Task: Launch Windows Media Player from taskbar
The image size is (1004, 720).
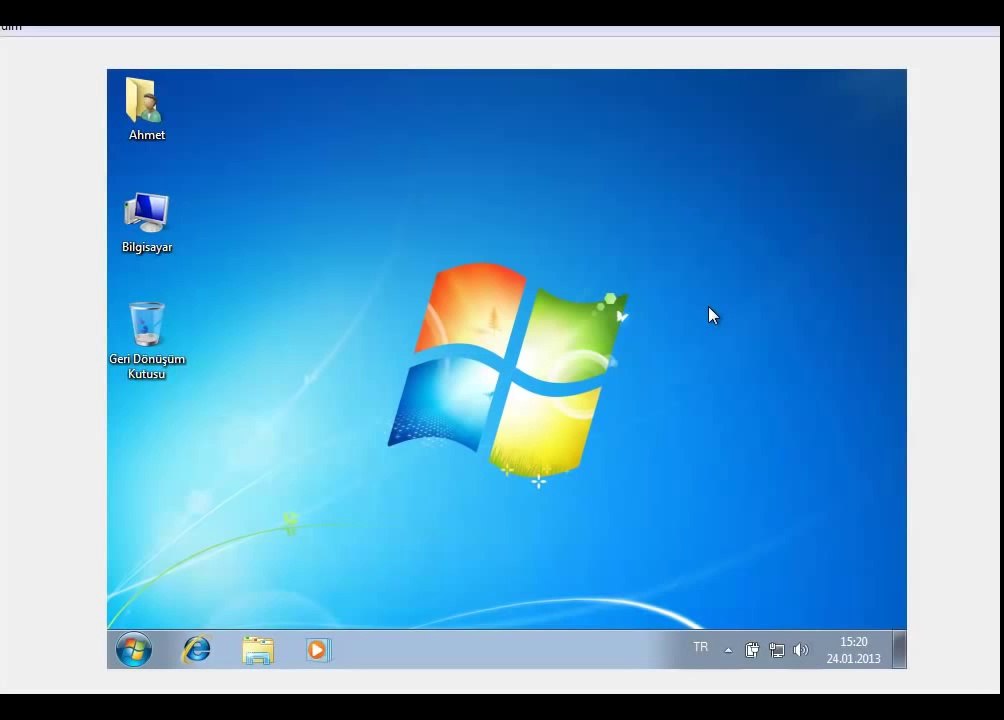Action: tap(318, 650)
